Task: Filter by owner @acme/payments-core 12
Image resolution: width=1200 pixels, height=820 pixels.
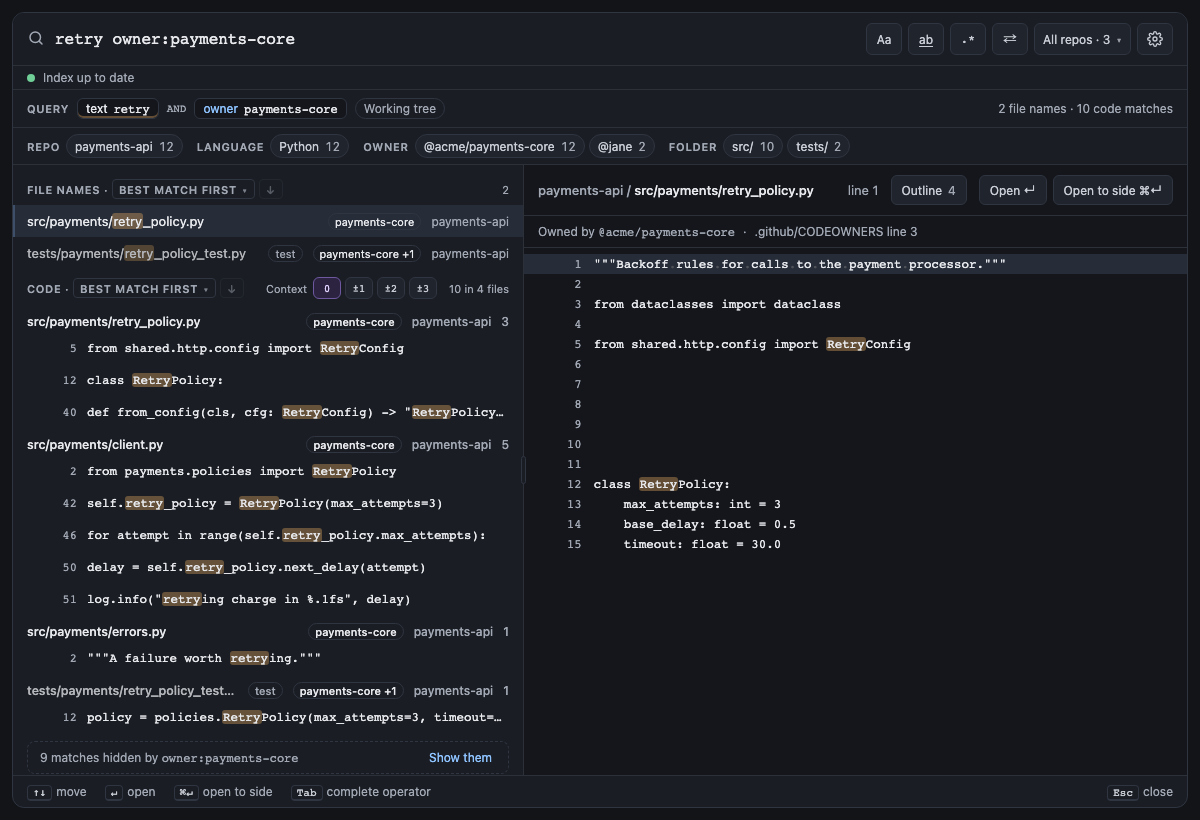Action: [x=499, y=147]
